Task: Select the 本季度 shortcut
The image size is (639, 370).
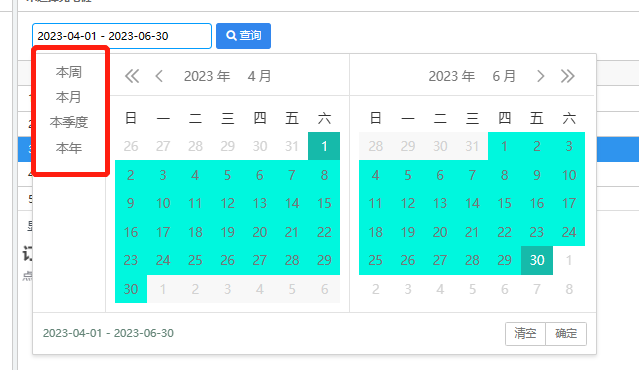Action: coord(69,122)
